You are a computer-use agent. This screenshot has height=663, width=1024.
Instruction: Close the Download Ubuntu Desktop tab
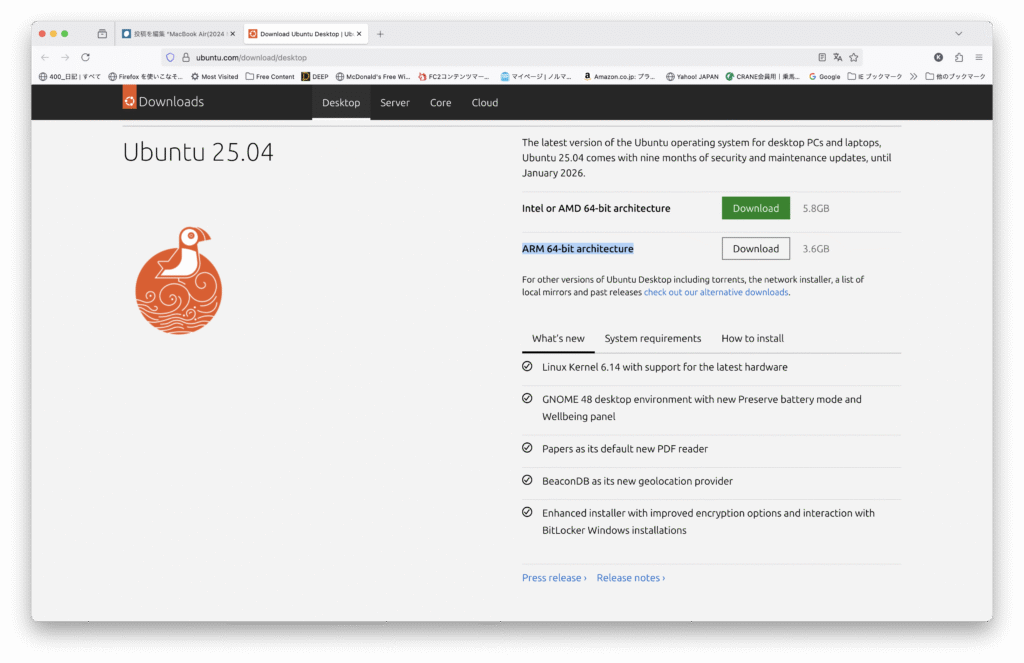359,33
